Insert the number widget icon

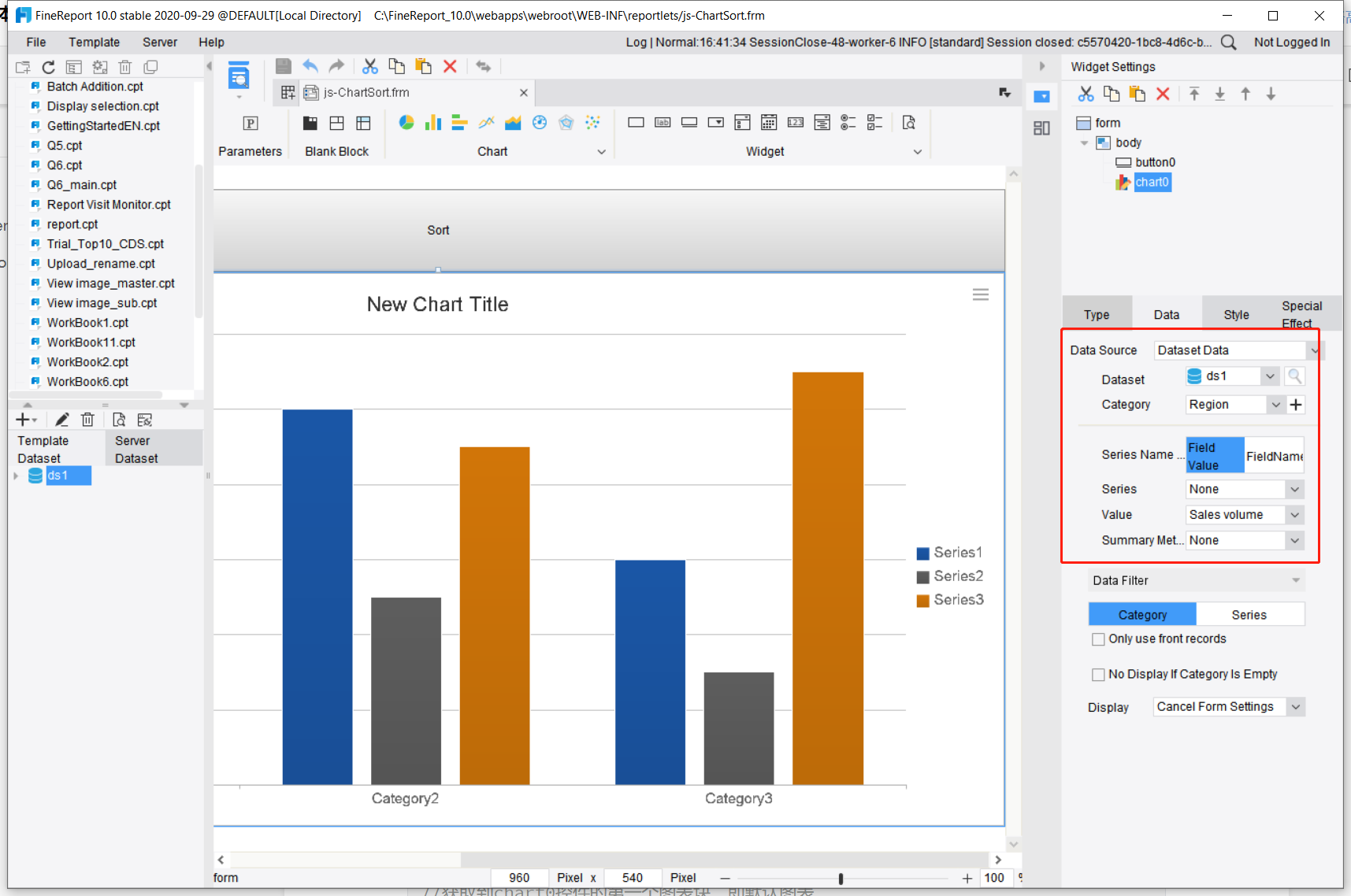coord(796,122)
